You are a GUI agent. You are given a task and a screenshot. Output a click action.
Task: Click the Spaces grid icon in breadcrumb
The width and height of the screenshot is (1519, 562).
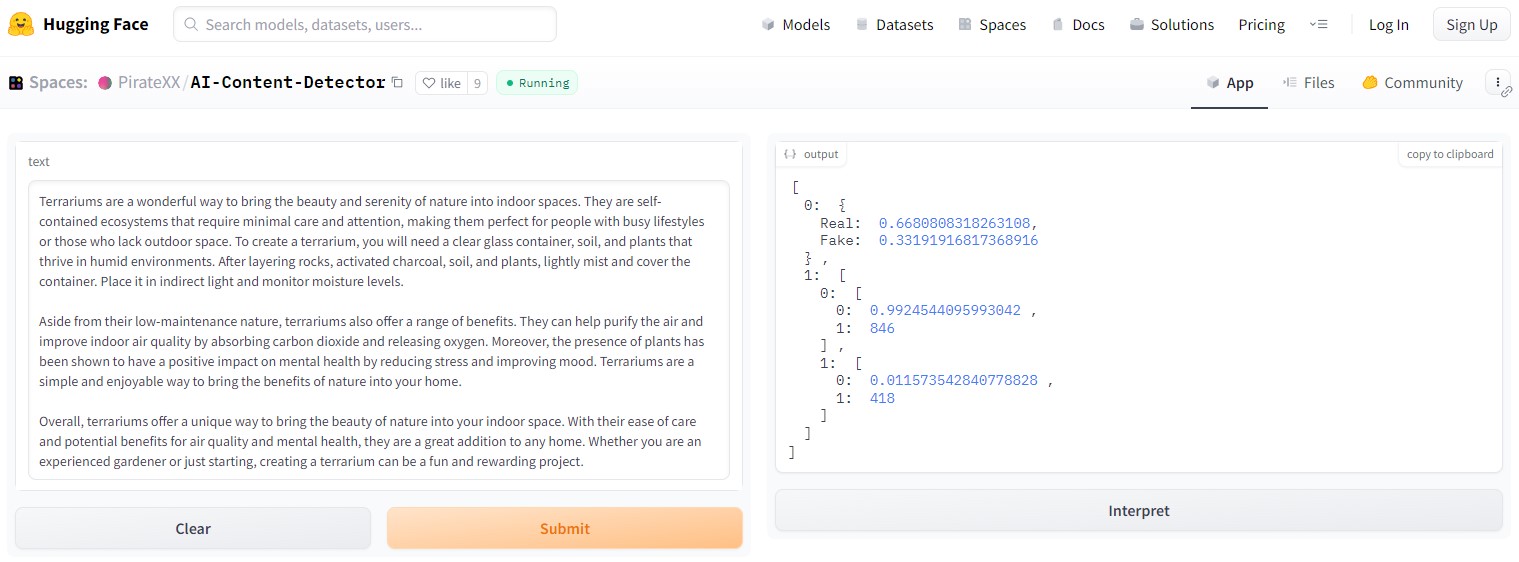tap(16, 83)
